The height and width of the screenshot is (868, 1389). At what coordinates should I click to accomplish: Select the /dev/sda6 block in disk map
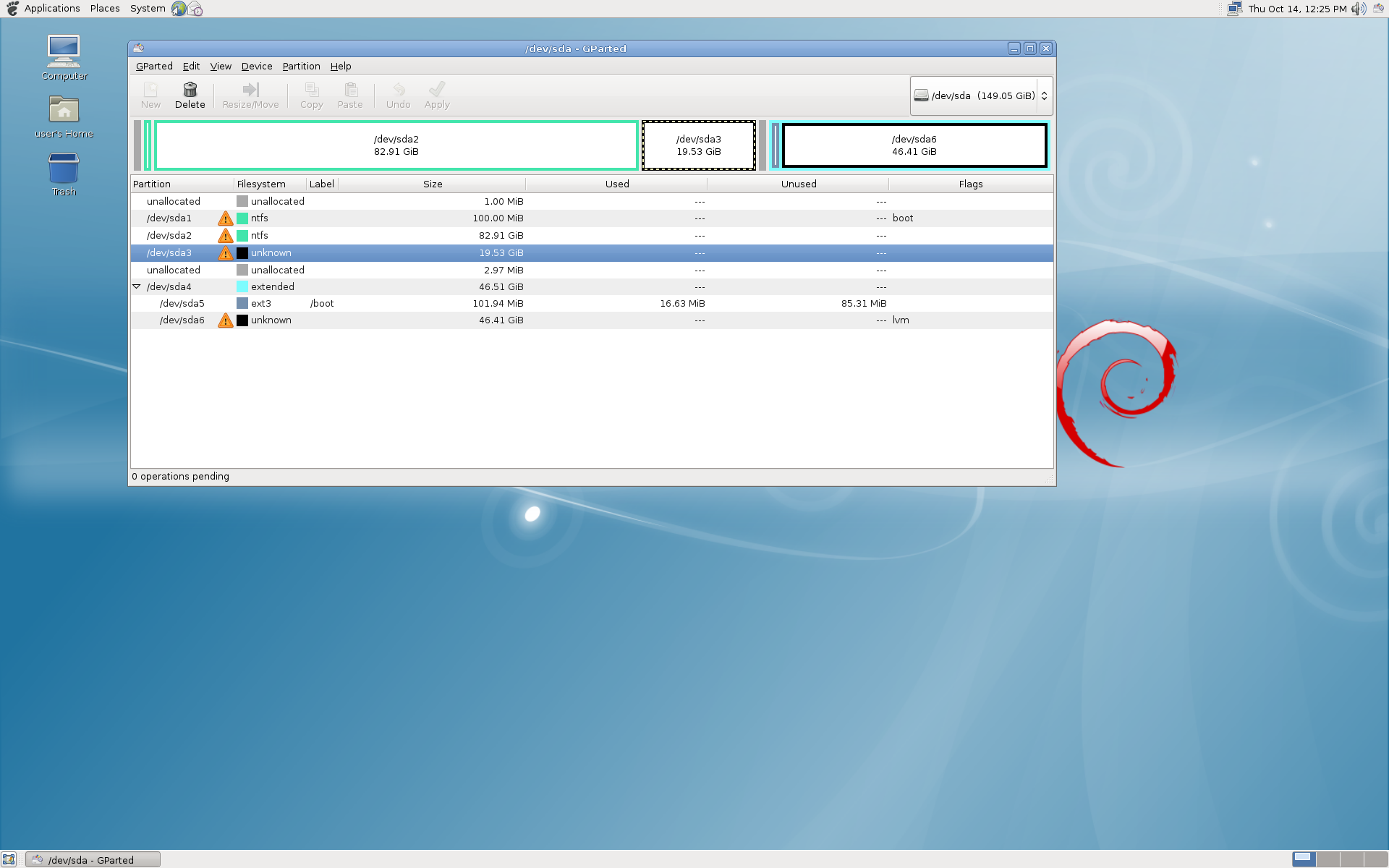point(914,145)
